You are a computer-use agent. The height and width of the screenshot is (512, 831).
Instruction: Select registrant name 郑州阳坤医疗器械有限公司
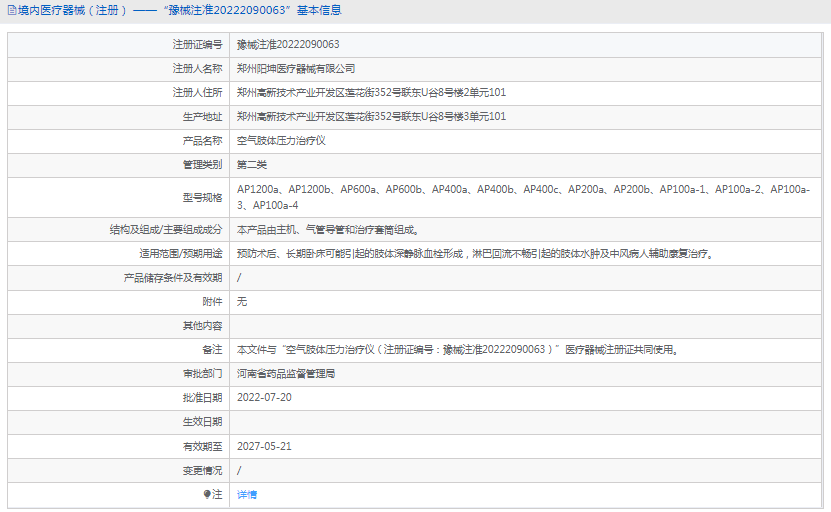tap(296, 68)
